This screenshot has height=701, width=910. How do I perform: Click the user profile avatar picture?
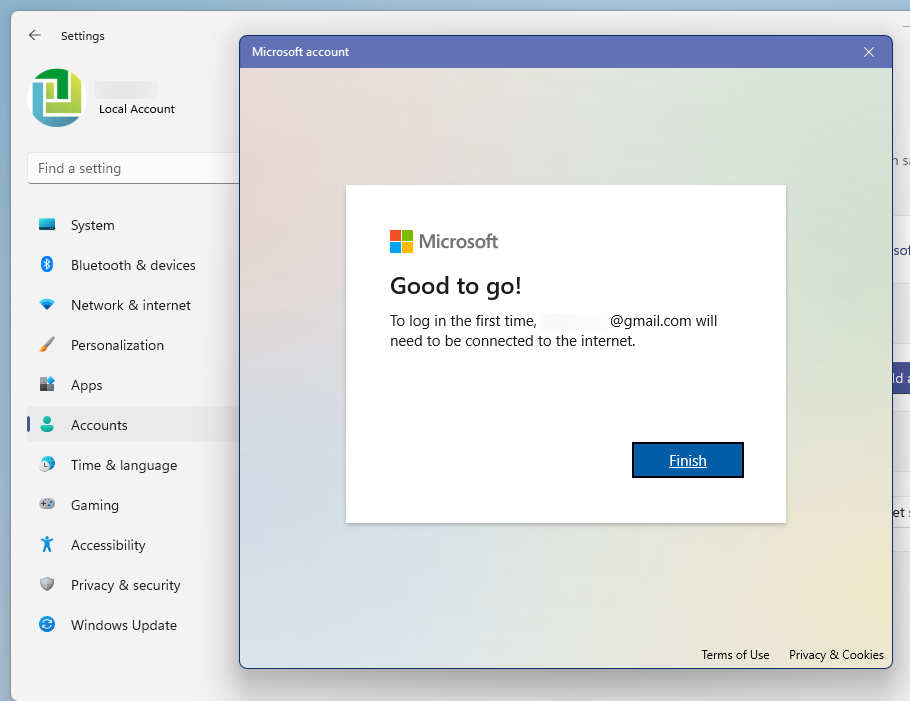point(57,97)
